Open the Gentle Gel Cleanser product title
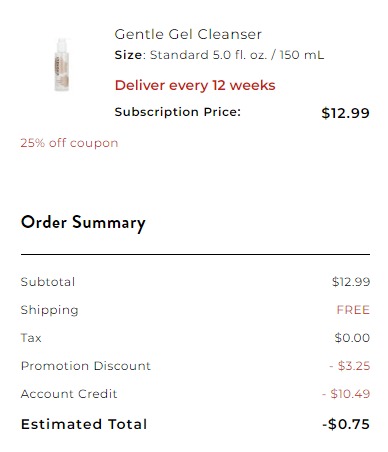The image size is (388, 452). click(188, 34)
